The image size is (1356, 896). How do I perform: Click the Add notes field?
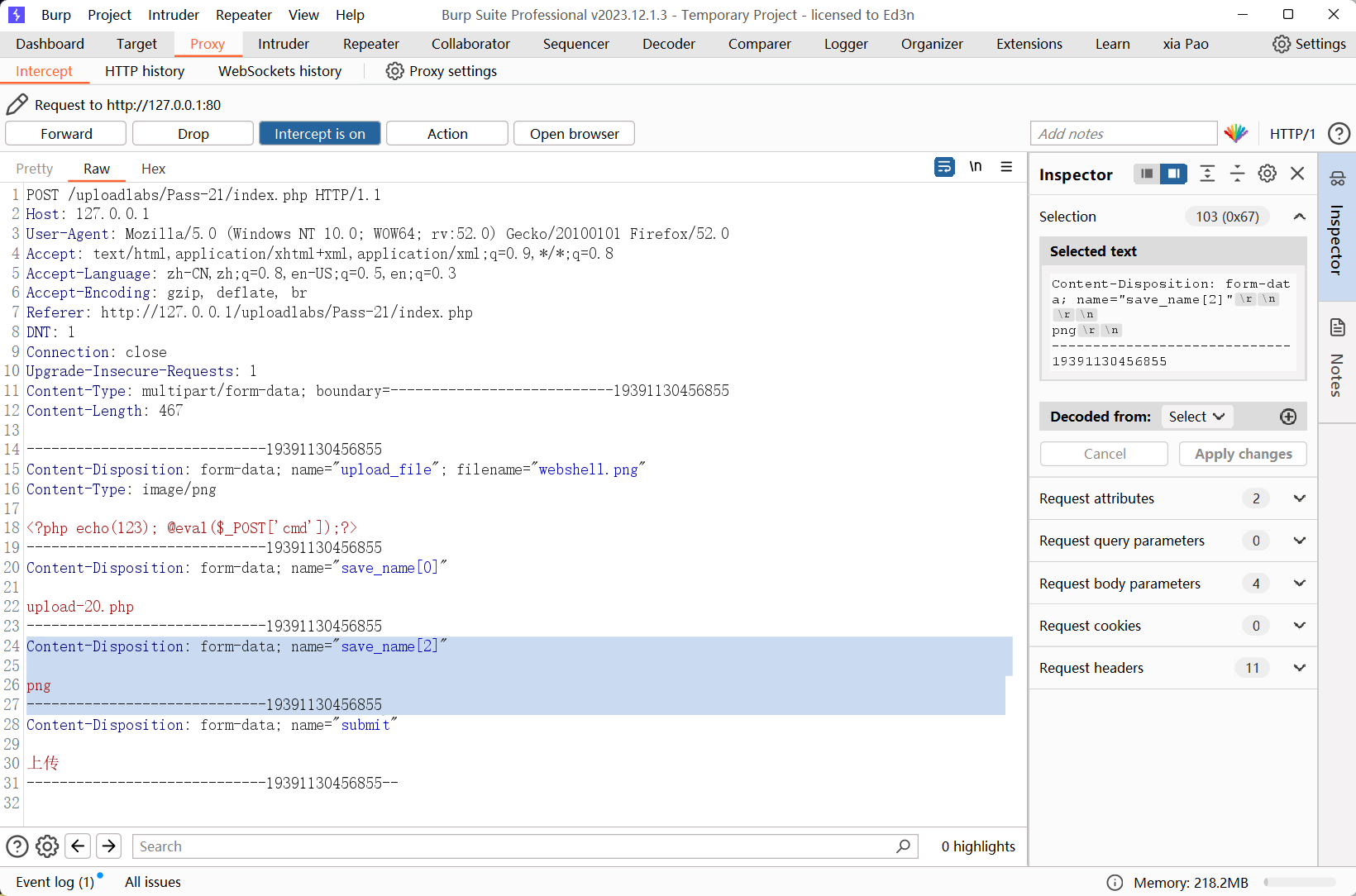click(1124, 133)
